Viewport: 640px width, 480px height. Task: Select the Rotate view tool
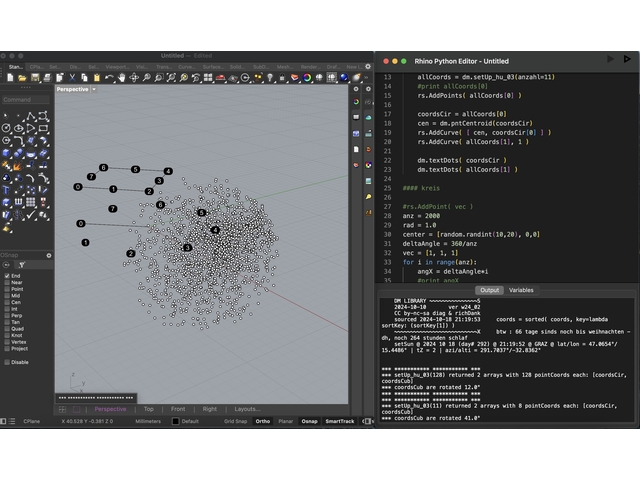(134, 78)
